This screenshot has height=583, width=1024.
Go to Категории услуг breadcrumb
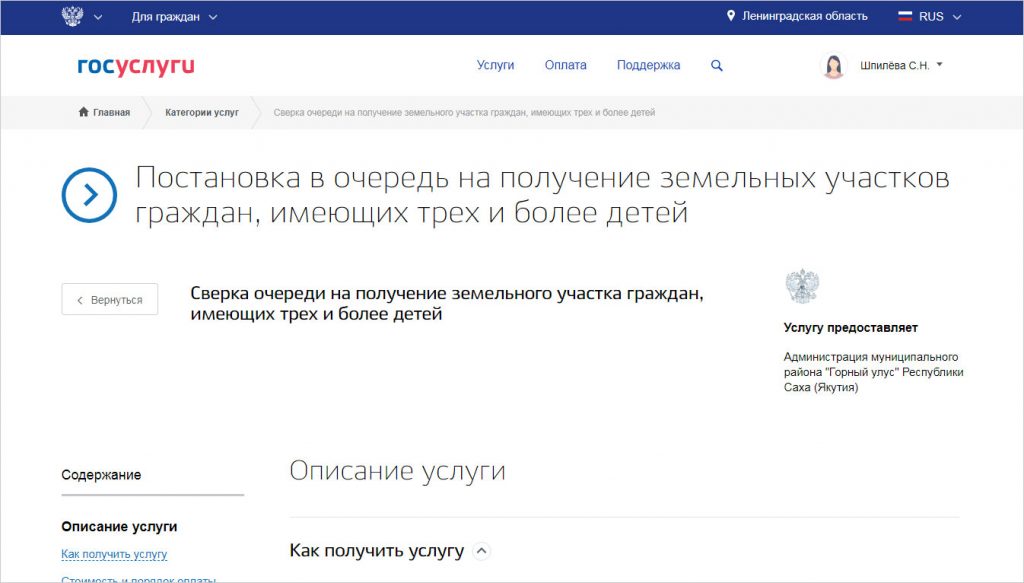(202, 112)
